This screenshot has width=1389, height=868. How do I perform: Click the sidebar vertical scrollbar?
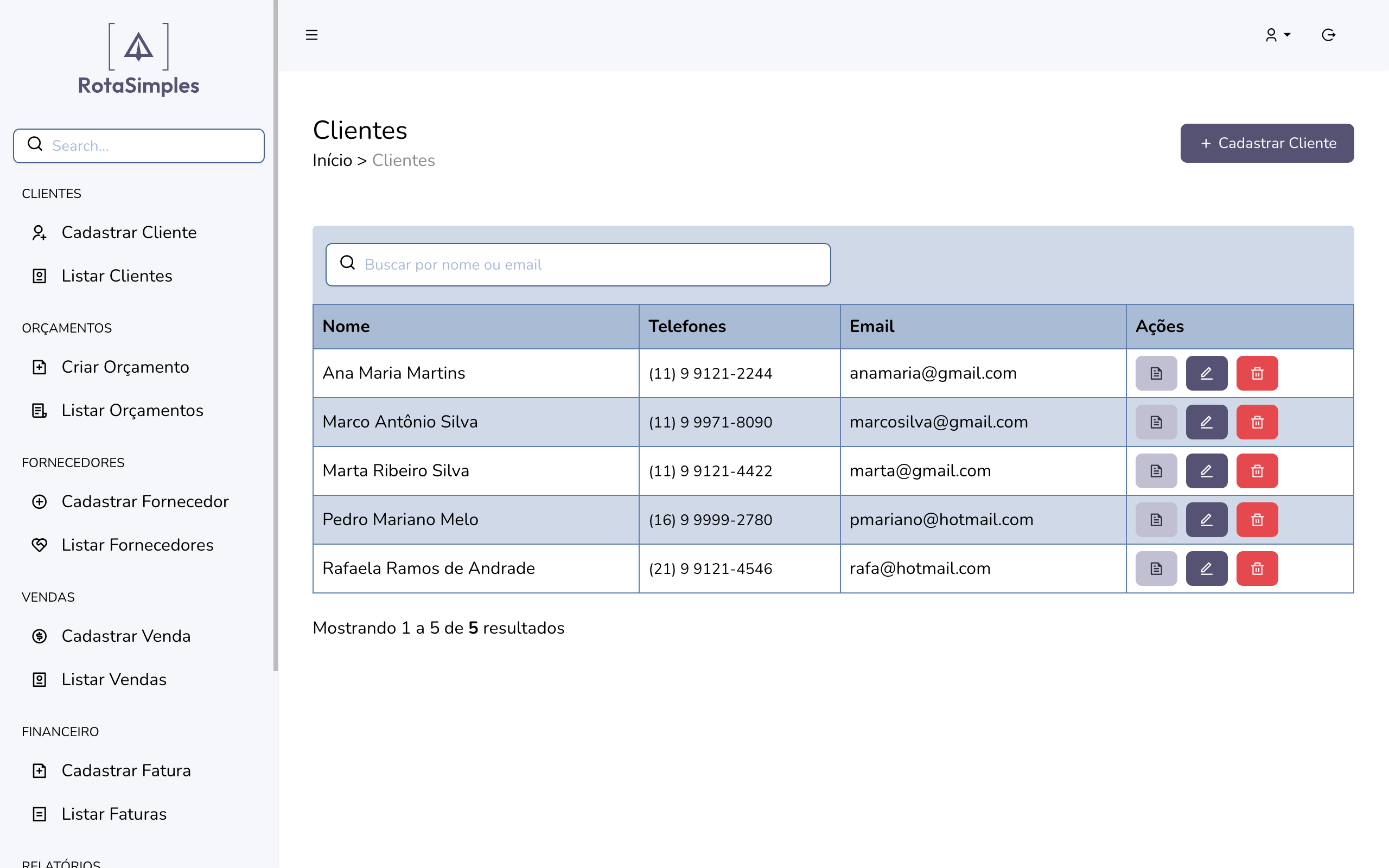click(x=276, y=335)
